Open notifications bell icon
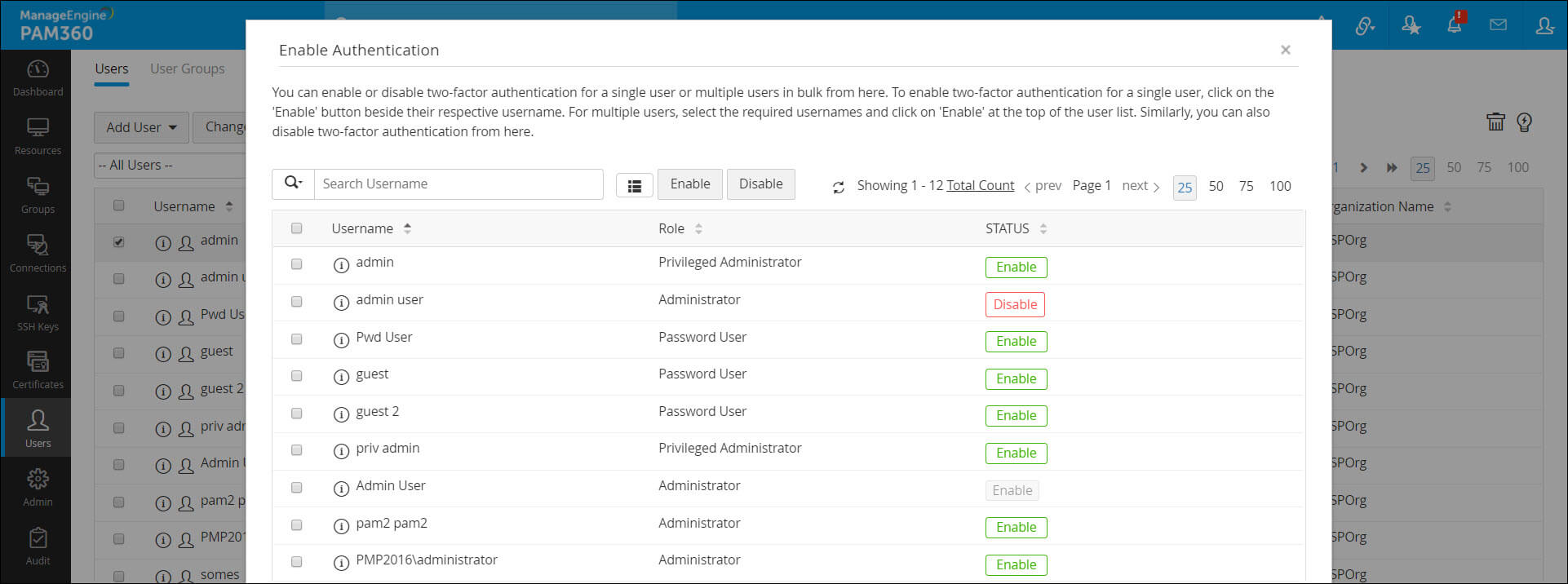The height and width of the screenshot is (584, 1568). point(1454,25)
